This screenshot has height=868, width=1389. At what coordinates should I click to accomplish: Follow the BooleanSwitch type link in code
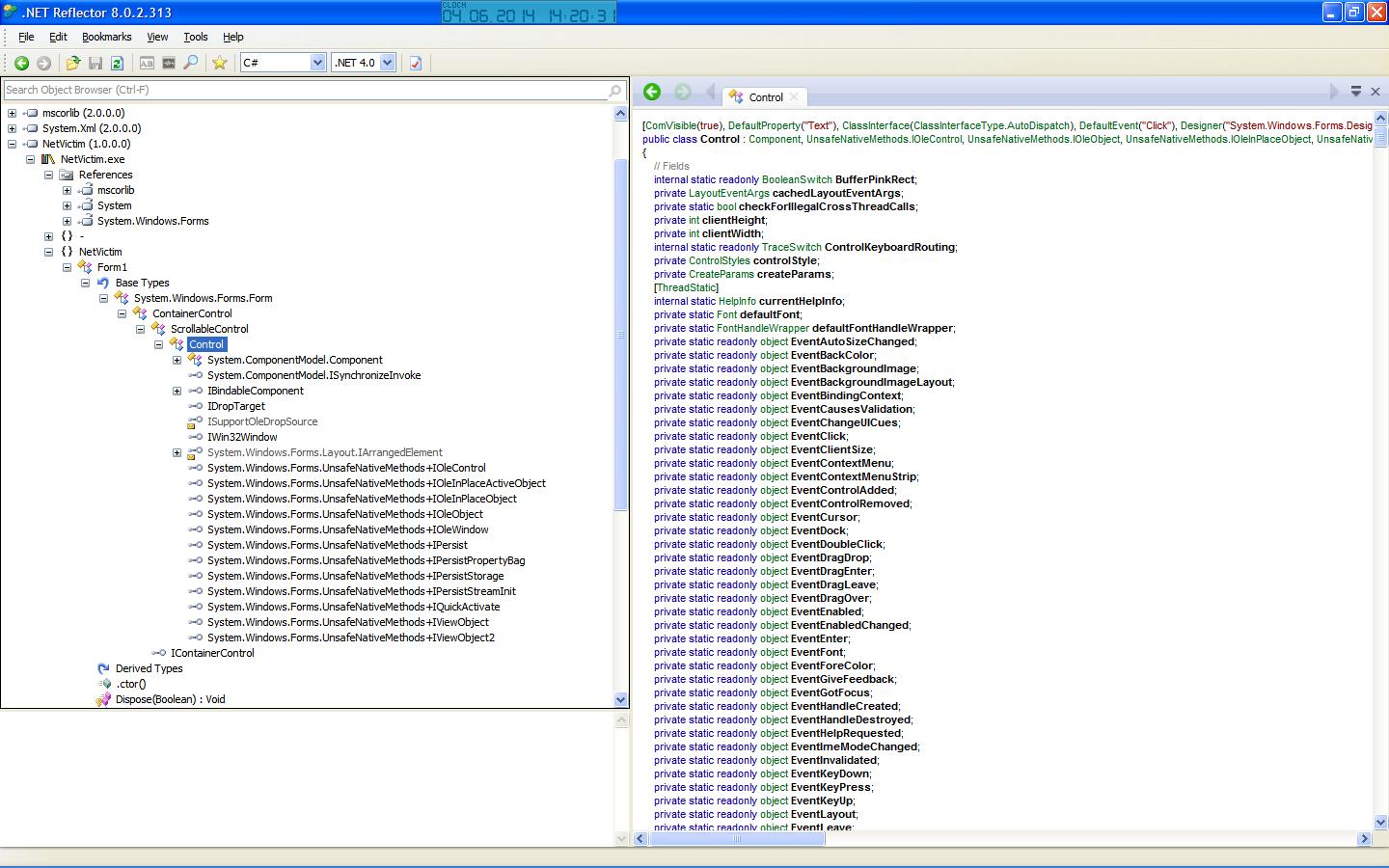click(797, 179)
